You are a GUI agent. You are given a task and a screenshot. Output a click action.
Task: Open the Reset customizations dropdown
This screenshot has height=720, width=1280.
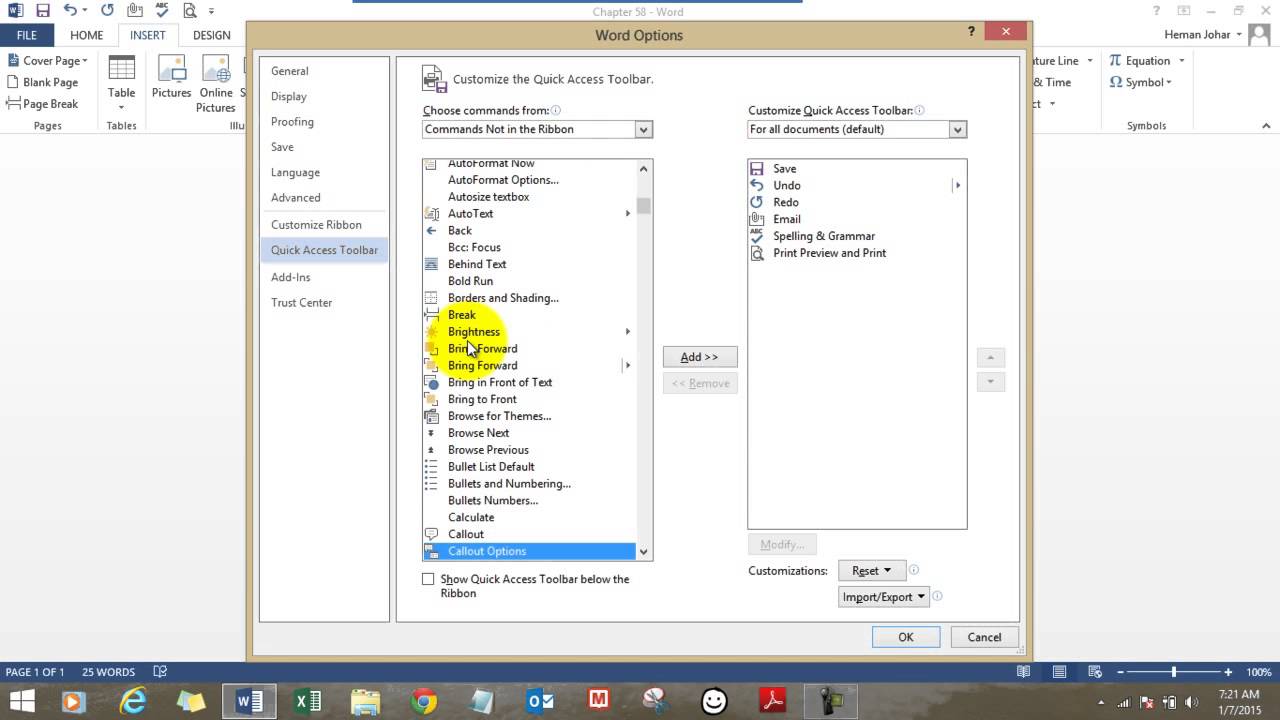[x=871, y=571]
